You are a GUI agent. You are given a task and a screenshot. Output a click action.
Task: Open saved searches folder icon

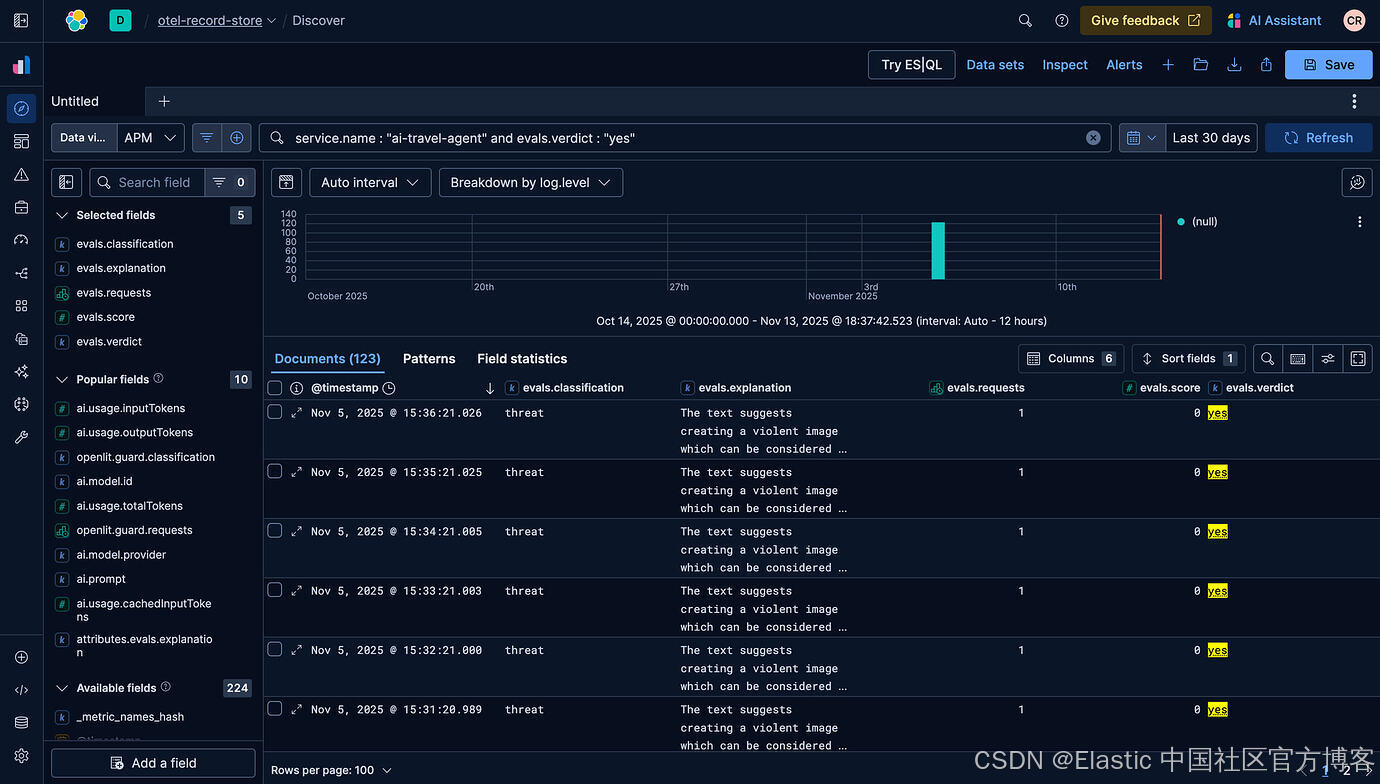coord(1201,64)
